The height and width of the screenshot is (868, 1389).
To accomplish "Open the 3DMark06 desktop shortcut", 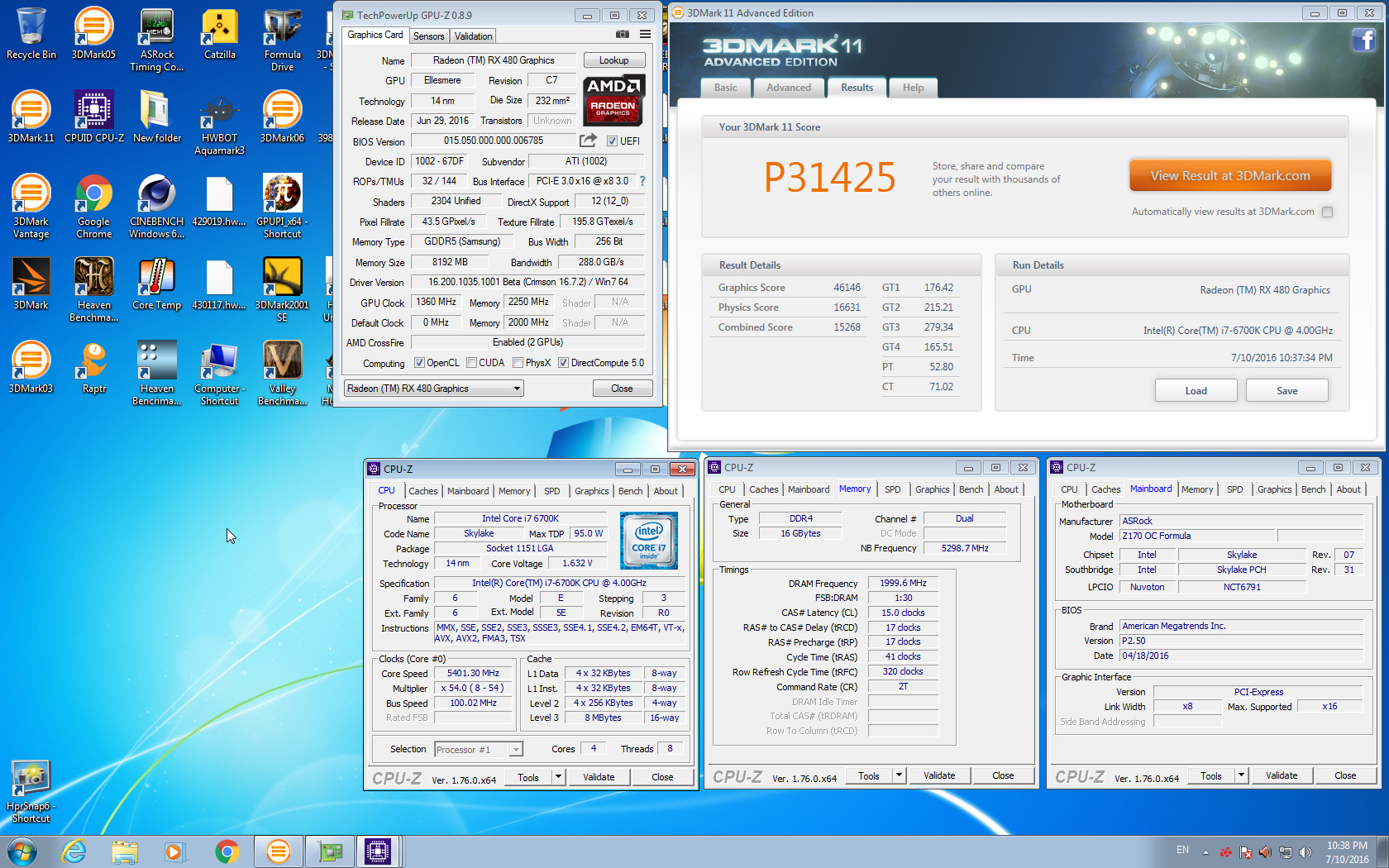I will (x=283, y=117).
